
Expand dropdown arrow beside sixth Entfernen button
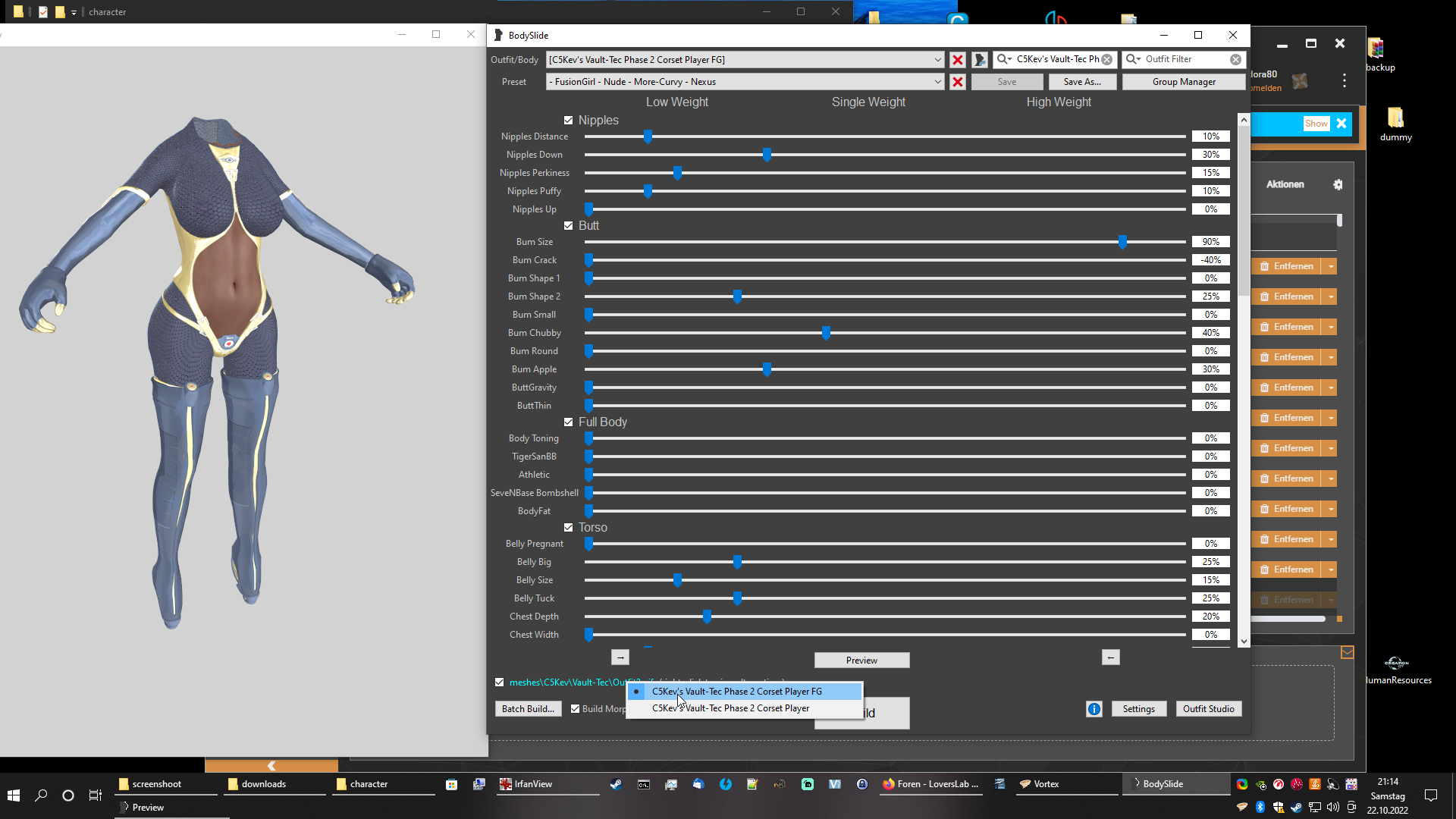(x=1331, y=418)
